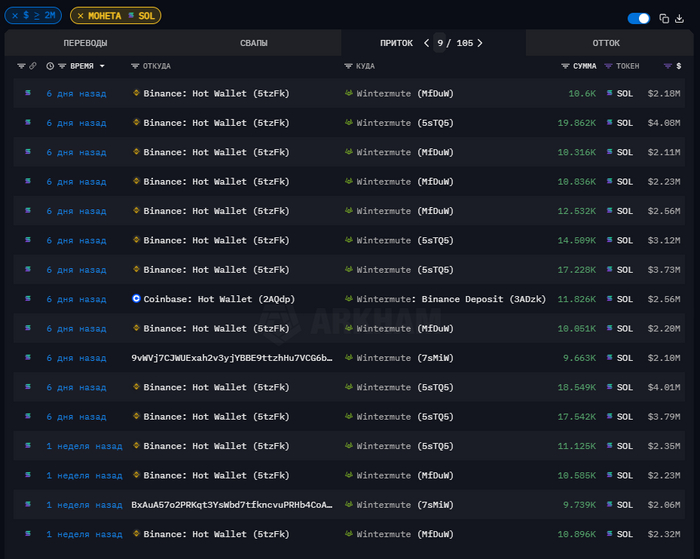
Task: Click '1 неделя назад' on 11.125K row
Action: [x=84, y=446]
